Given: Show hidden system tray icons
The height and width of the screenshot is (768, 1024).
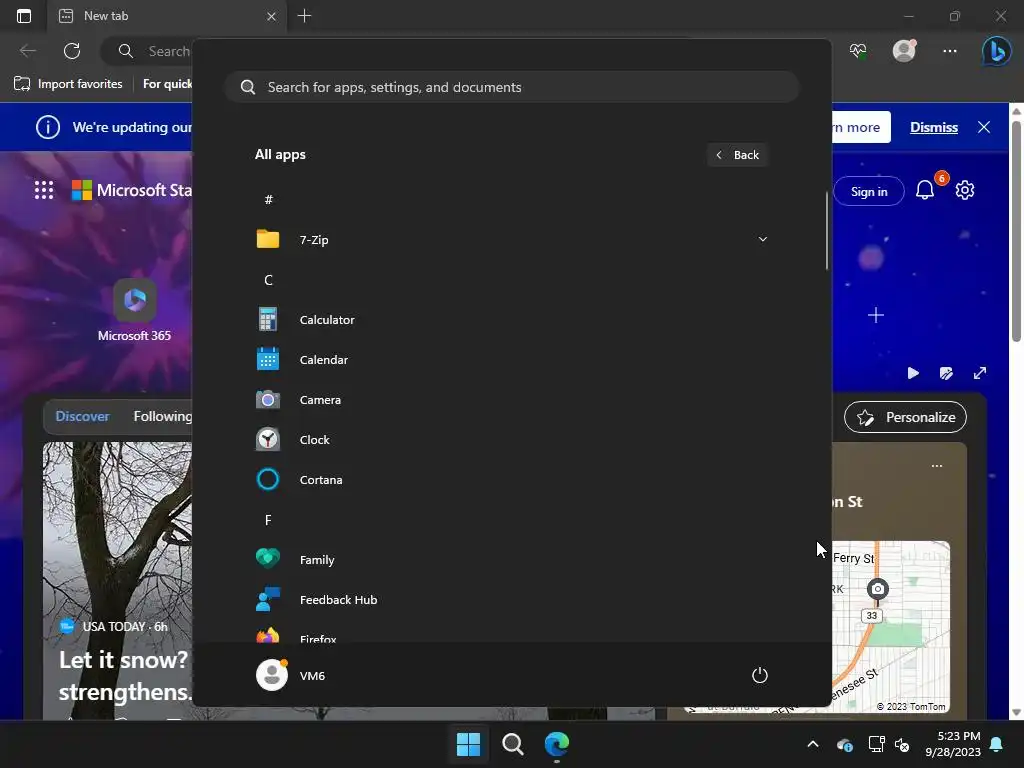Looking at the screenshot, I should [813, 744].
